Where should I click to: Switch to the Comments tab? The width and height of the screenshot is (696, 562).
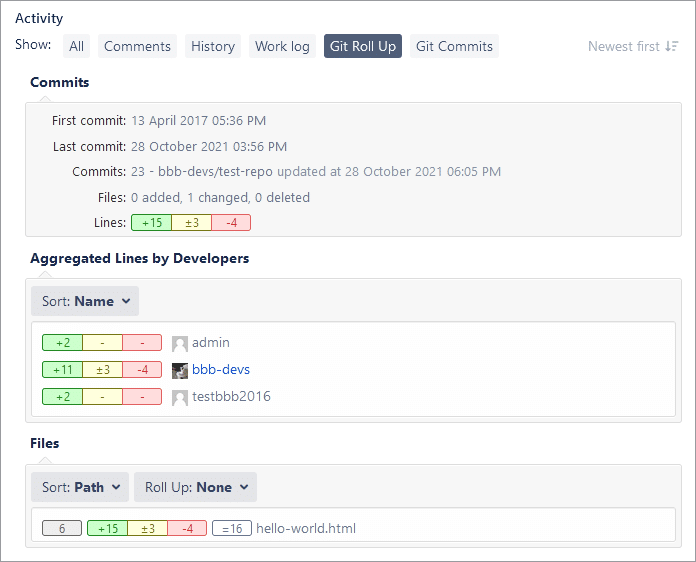pyautogui.click(x=138, y=46)
